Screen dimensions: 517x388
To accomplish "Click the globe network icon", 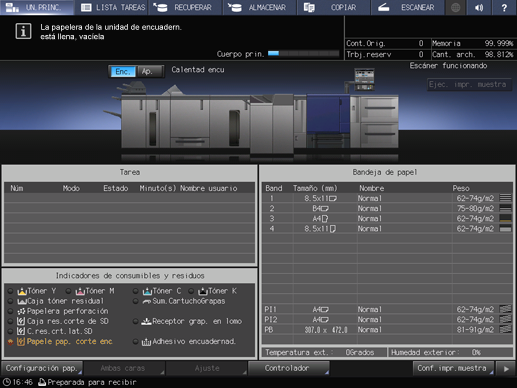I will coord(455,7).
